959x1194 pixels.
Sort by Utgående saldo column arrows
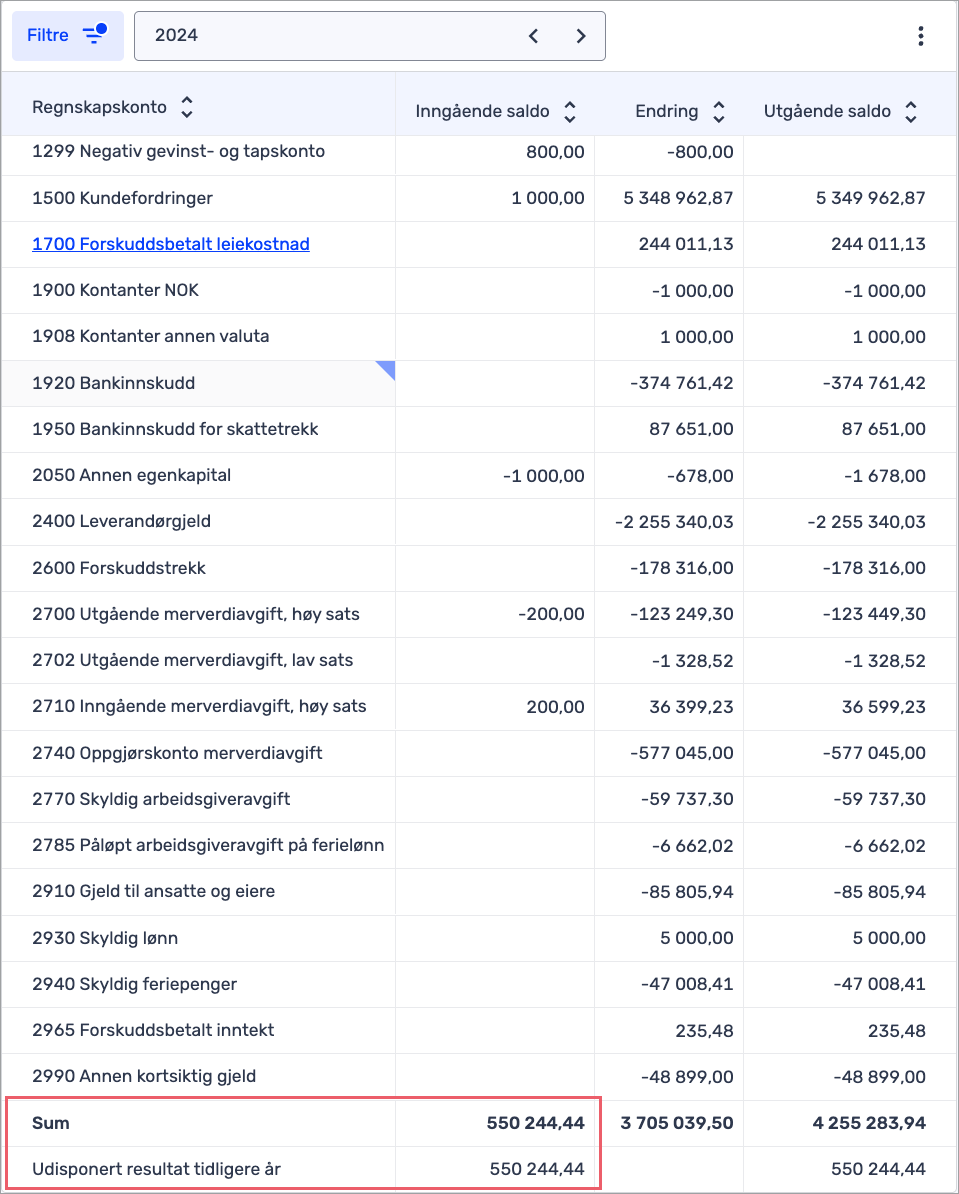click(910, 112)
